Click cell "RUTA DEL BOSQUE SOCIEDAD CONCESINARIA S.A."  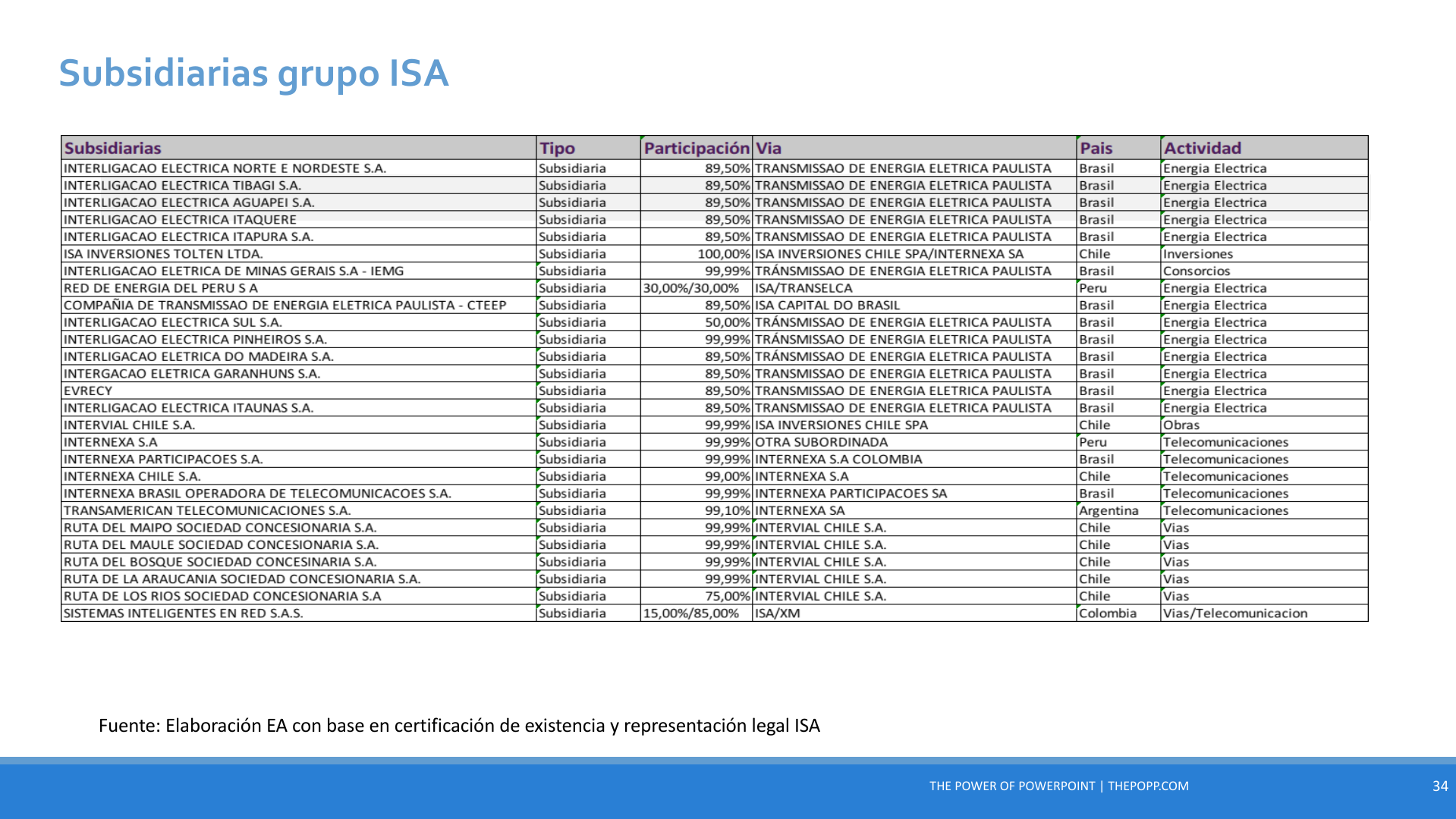pos(299,563)
